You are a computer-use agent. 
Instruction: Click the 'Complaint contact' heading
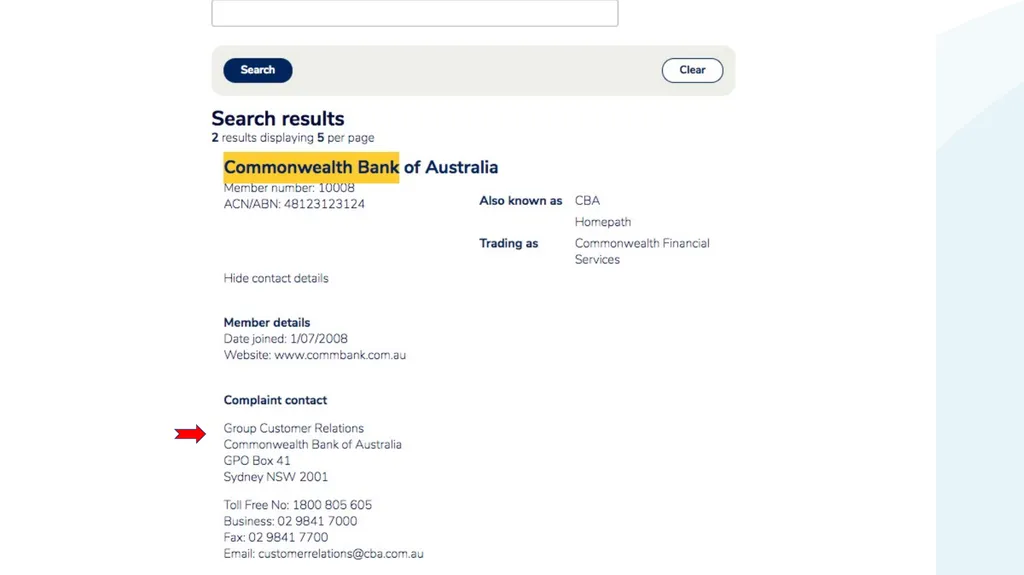pos(275,400)
